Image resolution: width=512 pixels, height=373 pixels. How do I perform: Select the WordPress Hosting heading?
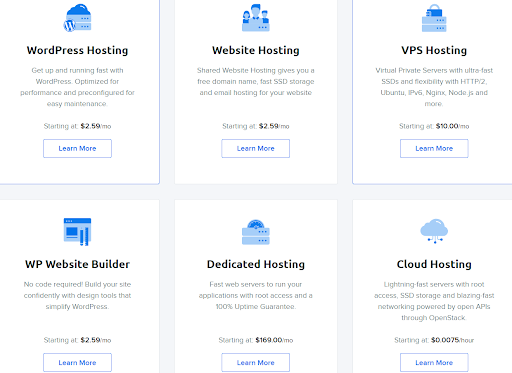tap(77, 50)
